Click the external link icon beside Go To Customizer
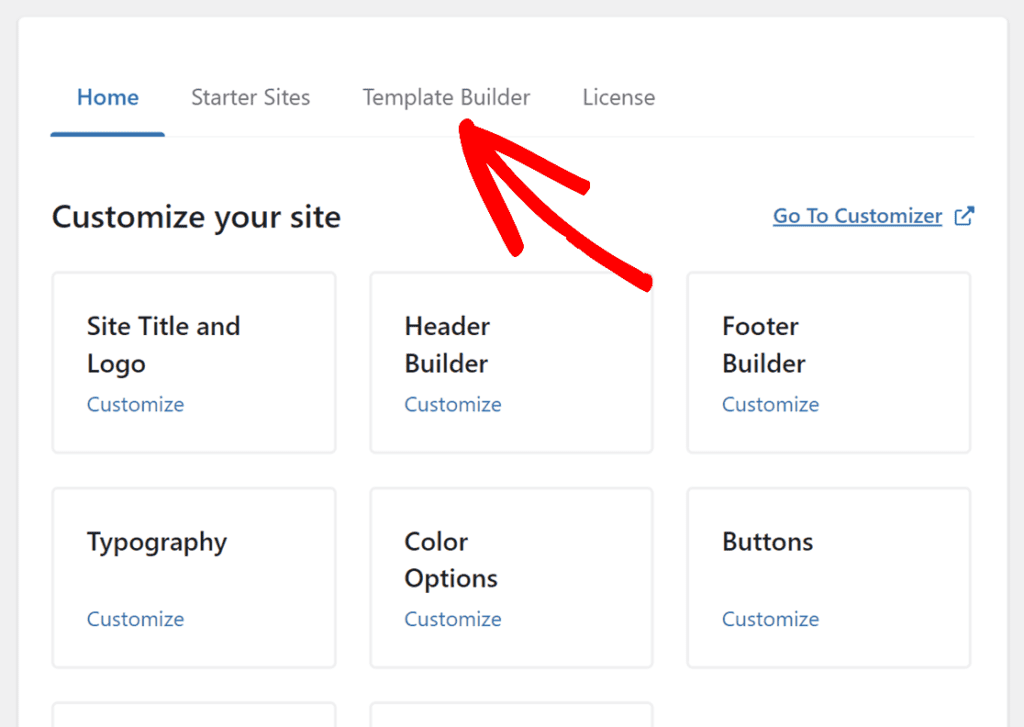The width and height of the screenshot is (1024, 727). pos(964,216)
